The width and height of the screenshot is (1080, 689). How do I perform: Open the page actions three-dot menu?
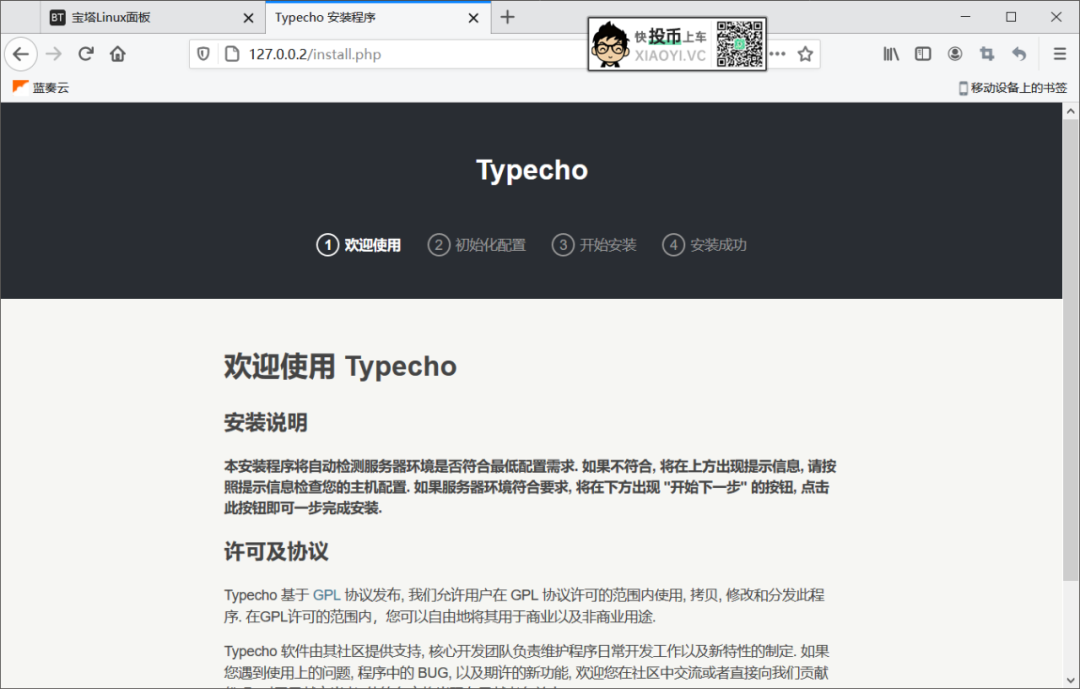click(778, 54)
